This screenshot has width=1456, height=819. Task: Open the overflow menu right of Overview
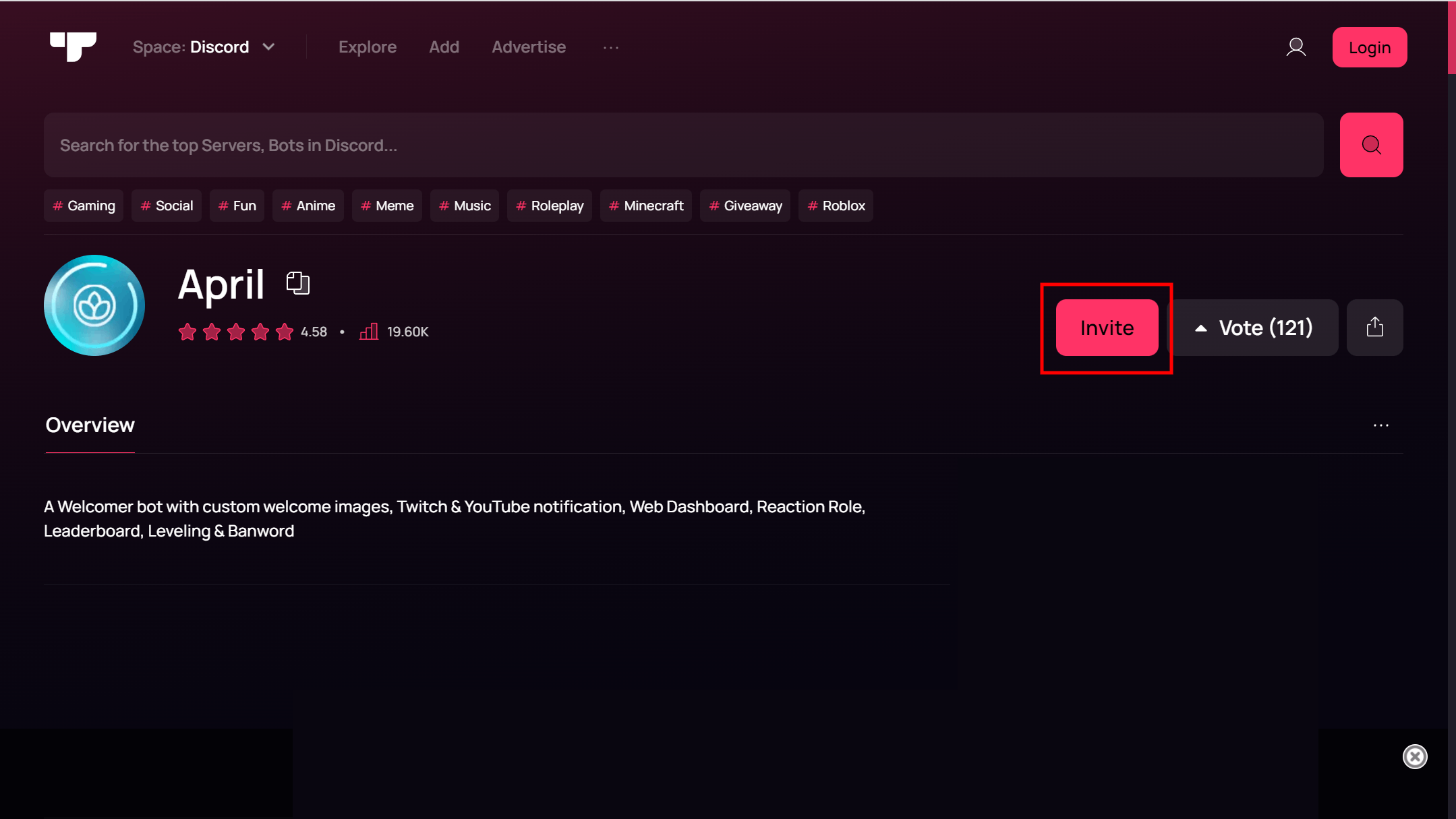1381,425
